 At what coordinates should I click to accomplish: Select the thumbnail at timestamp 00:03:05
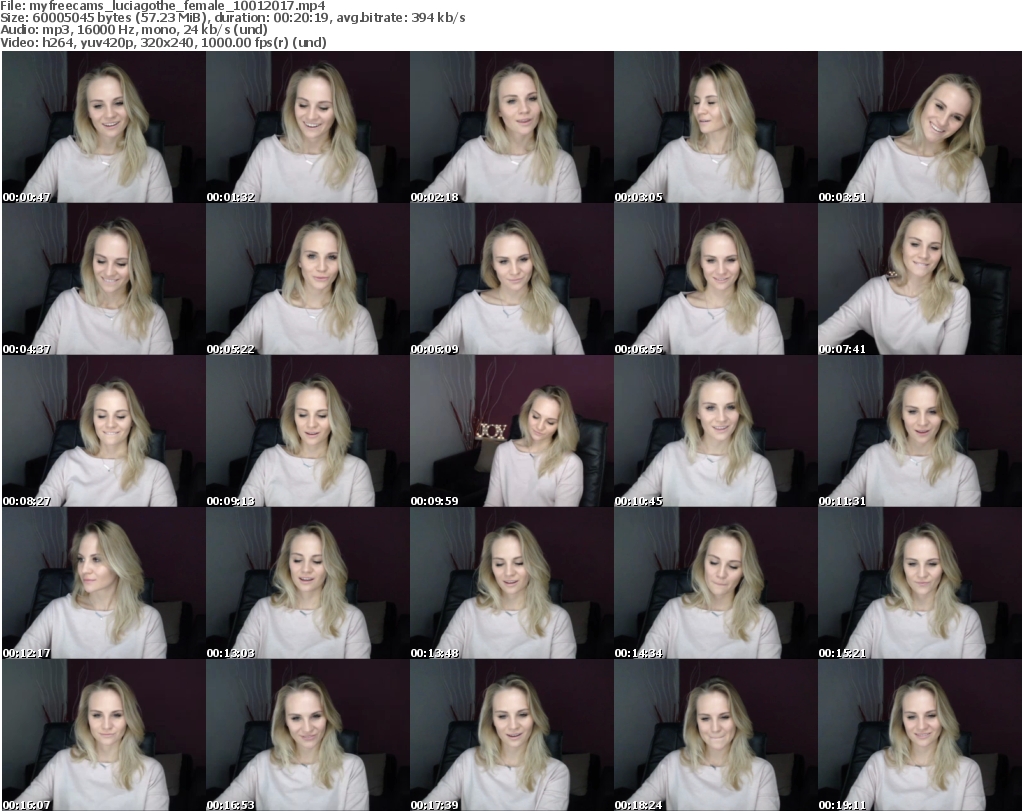coord(715,127)
